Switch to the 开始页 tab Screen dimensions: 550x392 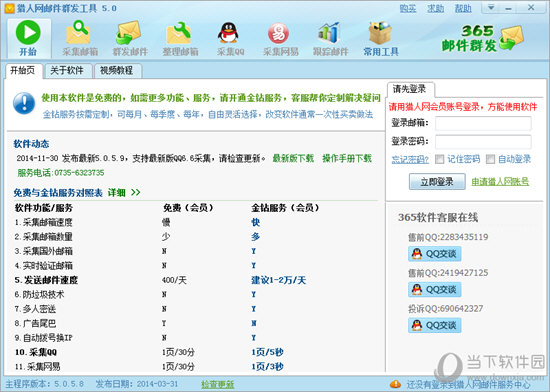tap(23, 70)
